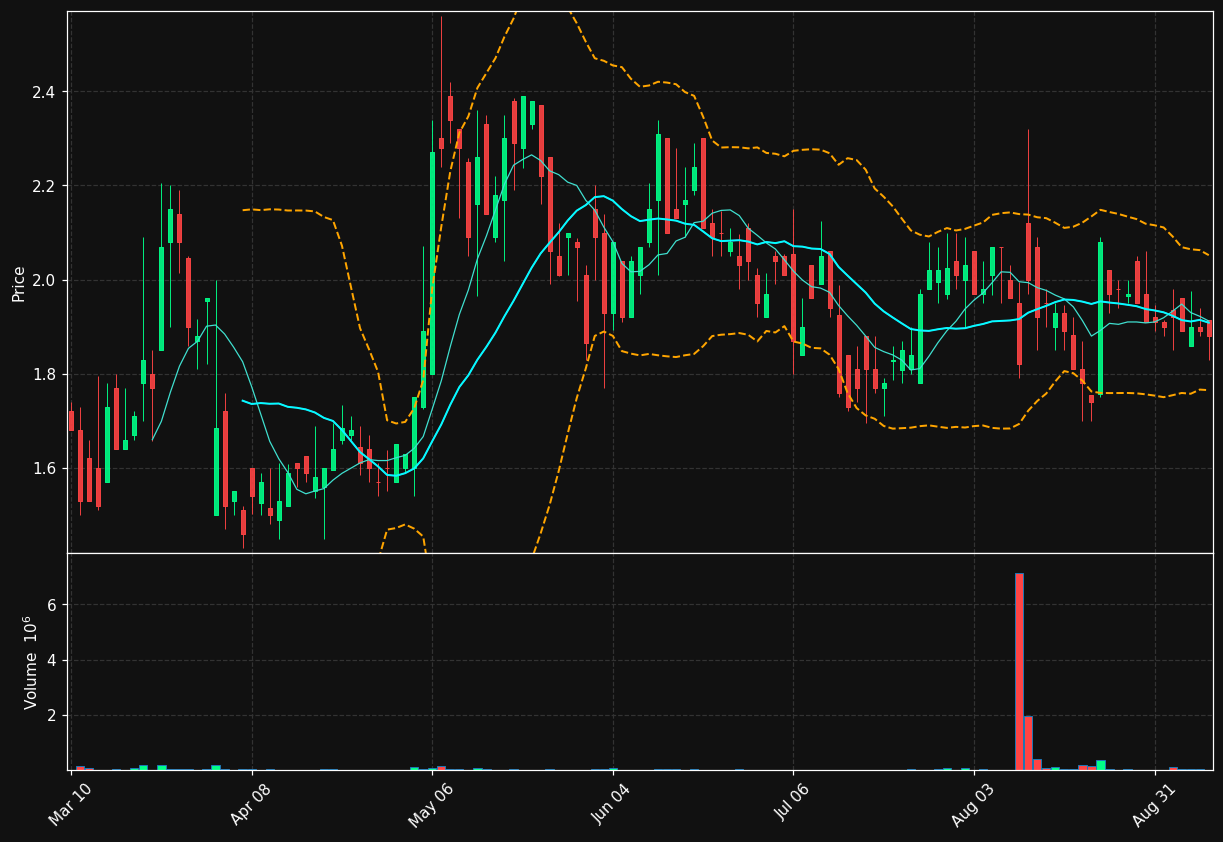The width and height of the screenshot is (1223, 842).
Task: Click the 2.4 price tick label
Action: (45, 92)
